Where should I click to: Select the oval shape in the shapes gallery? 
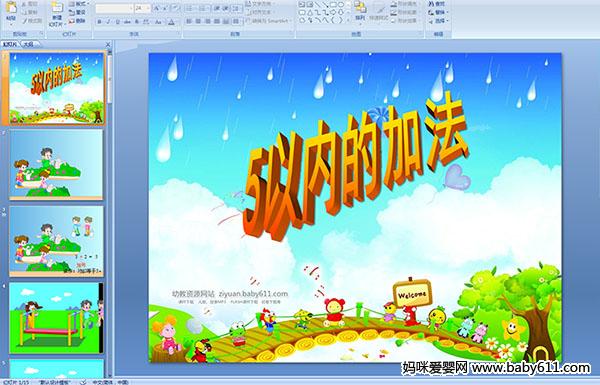point(341,5)
